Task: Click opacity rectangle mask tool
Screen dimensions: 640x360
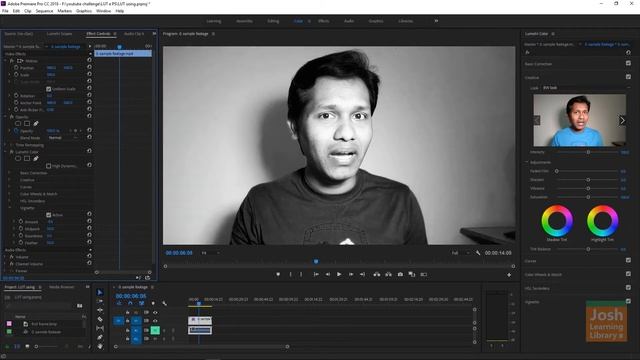Action: pos(27,123)
